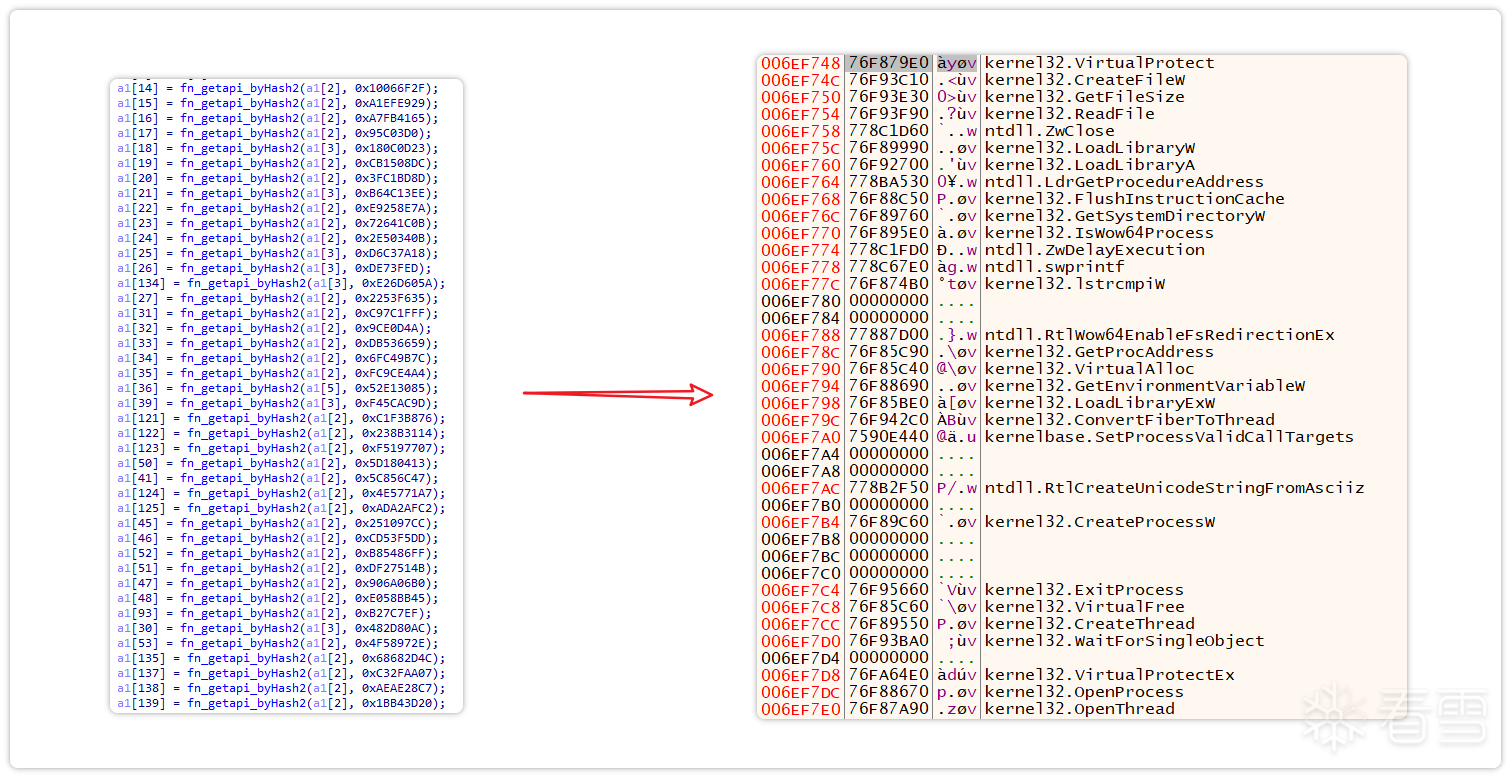
Task: Click the kernel32.OpenThread symbol
Action: [x=1080, y=709]
